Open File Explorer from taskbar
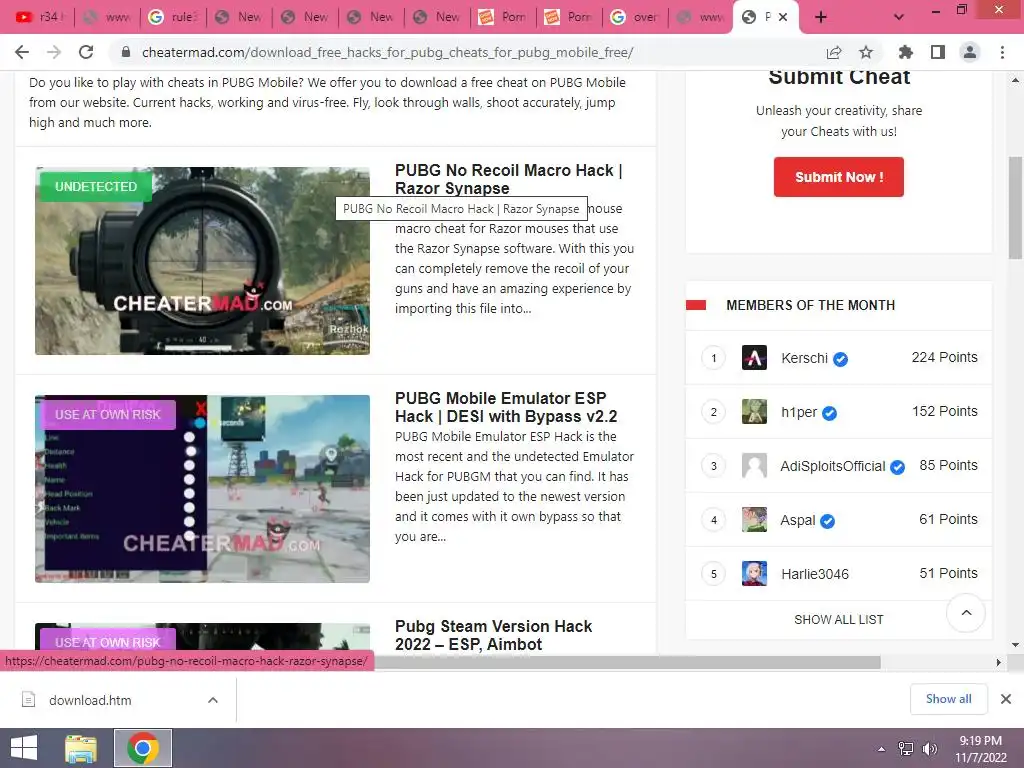The height and width of the screenshot is (768, 1024). tap(81, 748)
